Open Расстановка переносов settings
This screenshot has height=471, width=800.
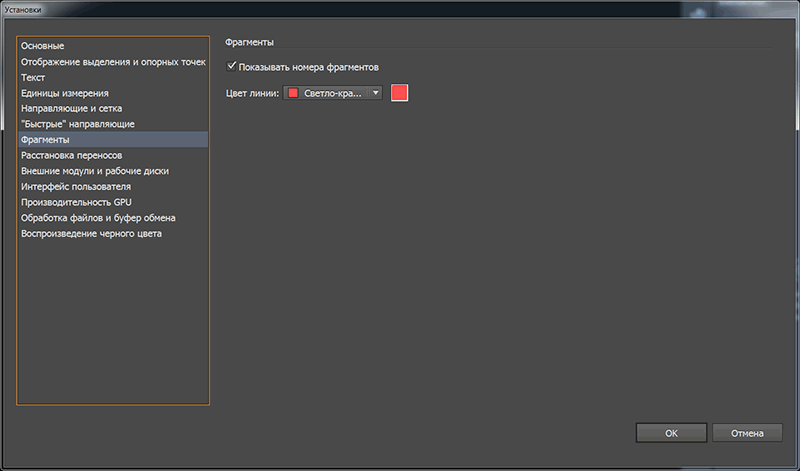coord(71,156)
